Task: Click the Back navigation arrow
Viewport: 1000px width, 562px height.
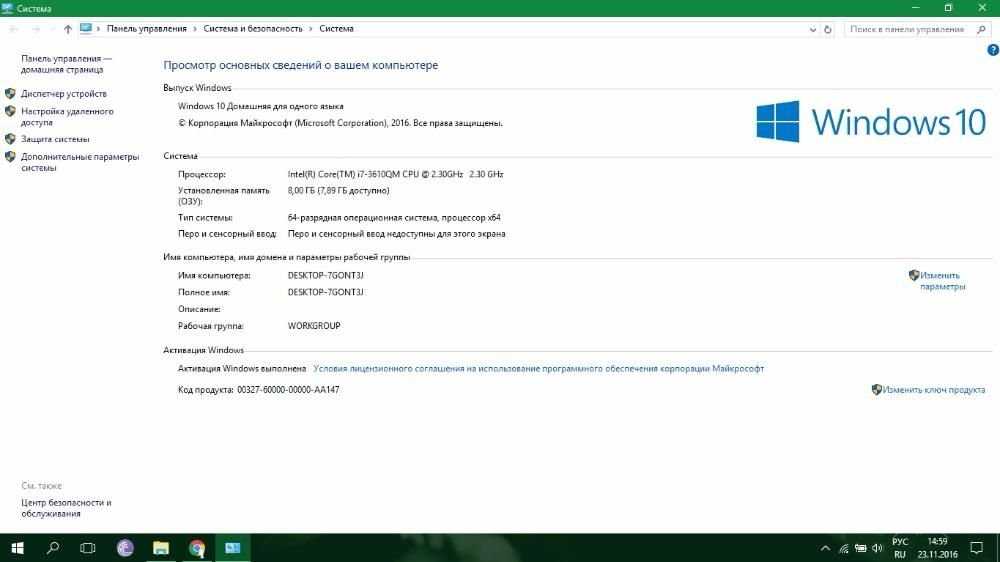Action: [13, 29]
